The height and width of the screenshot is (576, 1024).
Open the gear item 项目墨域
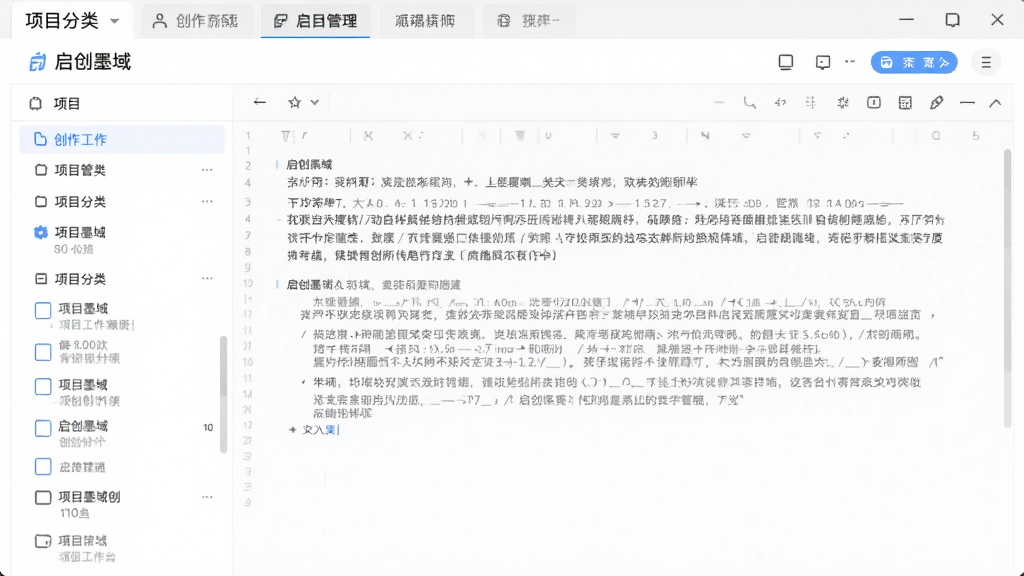pyautogui.click(x=80, y=232)
